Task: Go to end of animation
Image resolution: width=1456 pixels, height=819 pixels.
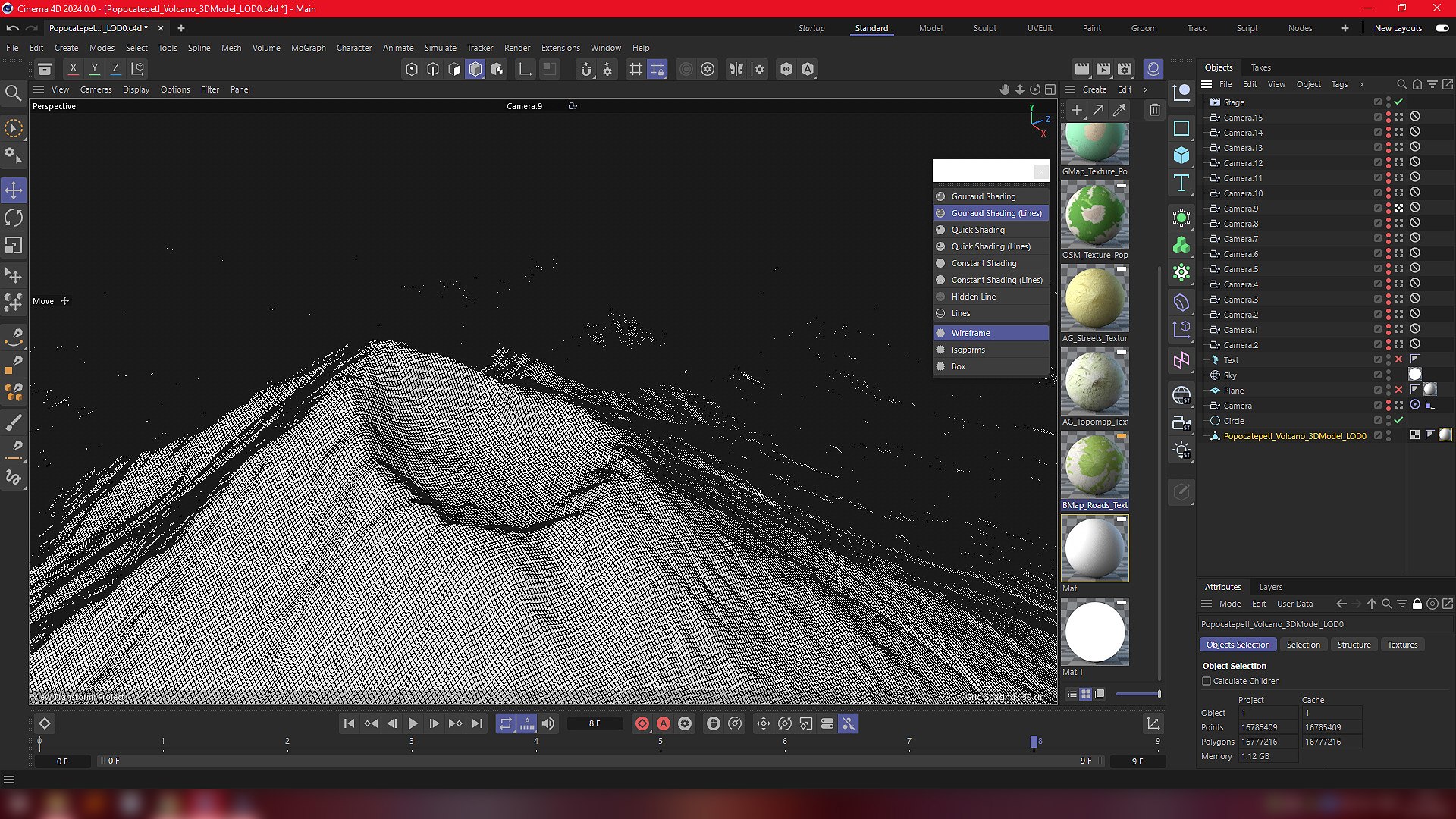Action: click(477, 723)
